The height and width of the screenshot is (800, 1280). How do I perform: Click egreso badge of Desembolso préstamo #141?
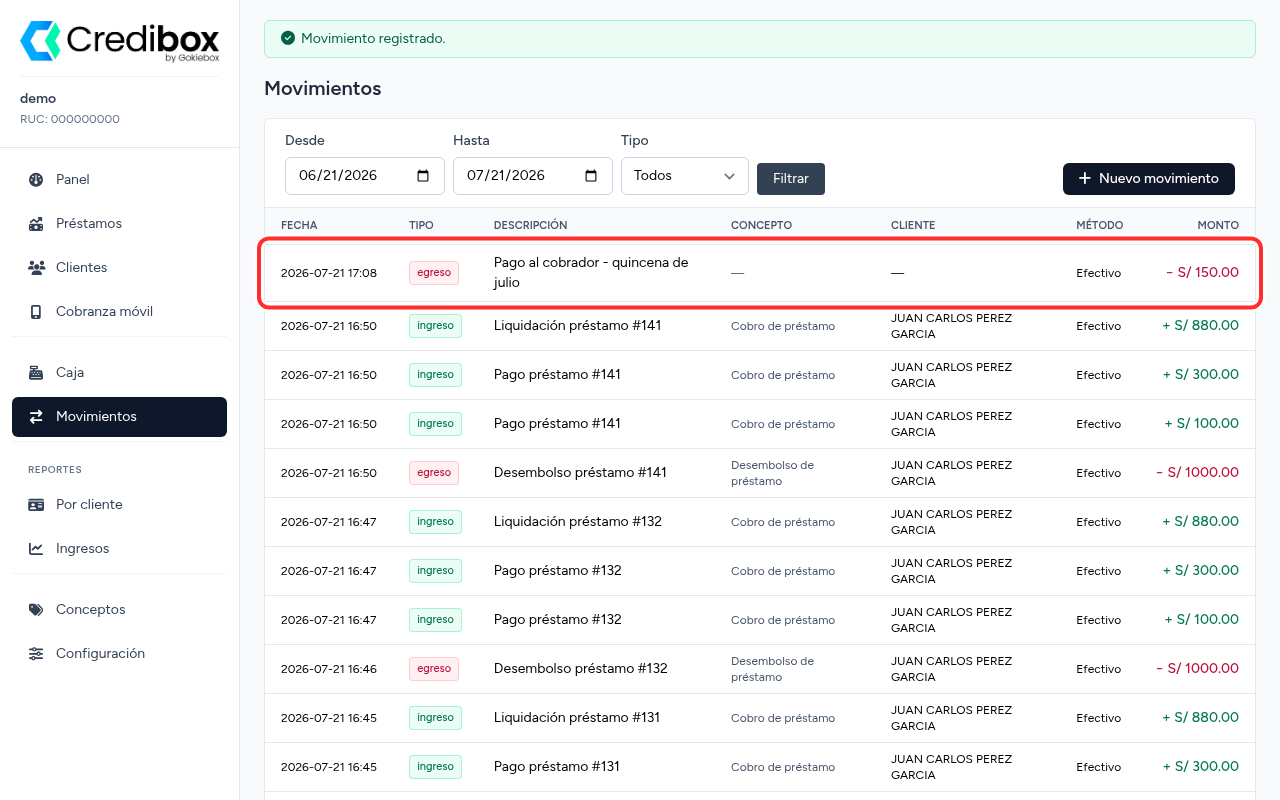click(x=434, y=473)
